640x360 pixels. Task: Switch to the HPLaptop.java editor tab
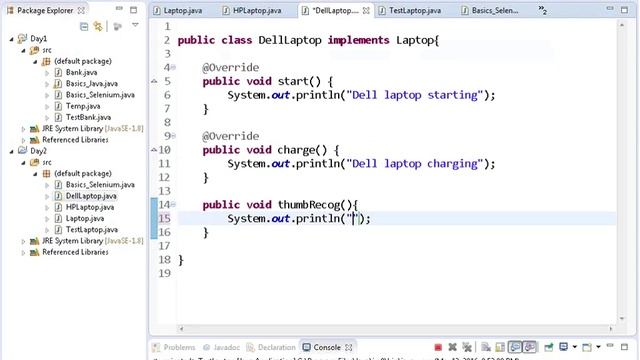tap(253, 11)
